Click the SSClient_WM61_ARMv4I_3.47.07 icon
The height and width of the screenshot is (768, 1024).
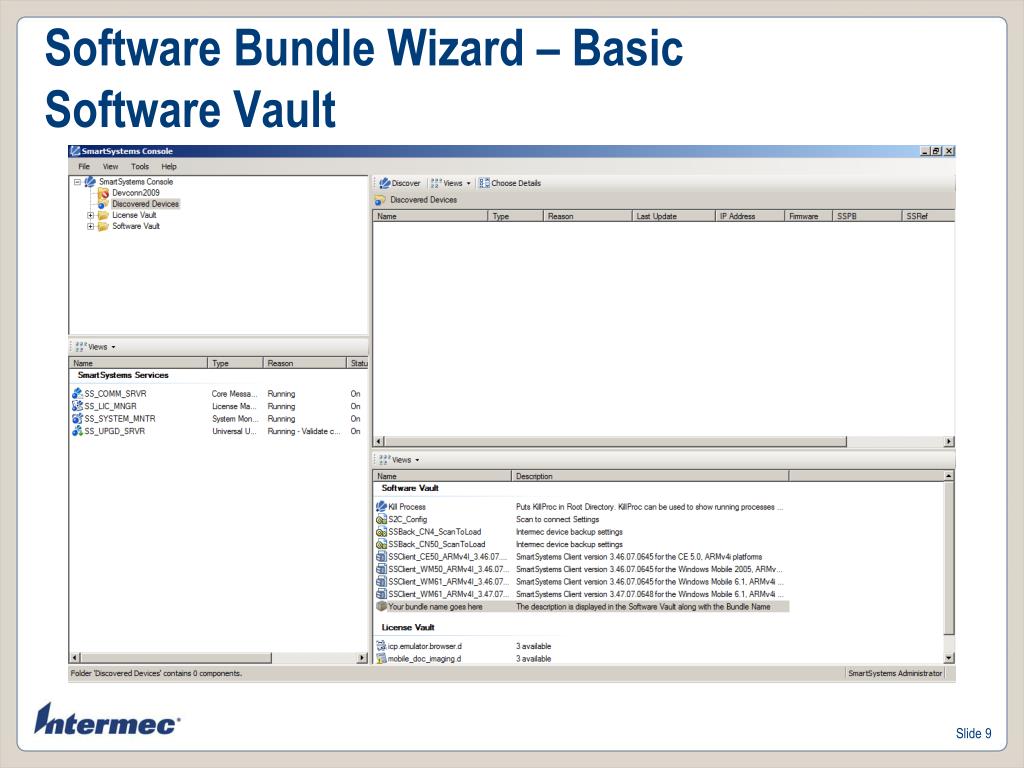[381, 594]
